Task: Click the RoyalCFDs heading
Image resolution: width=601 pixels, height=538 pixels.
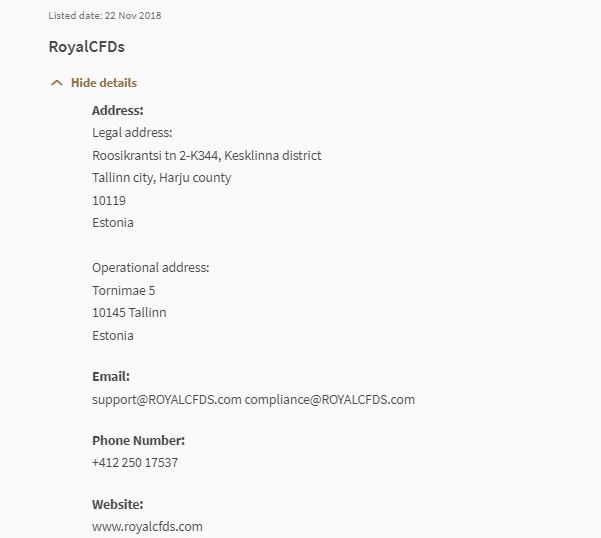Action: [x=86, y=47]
